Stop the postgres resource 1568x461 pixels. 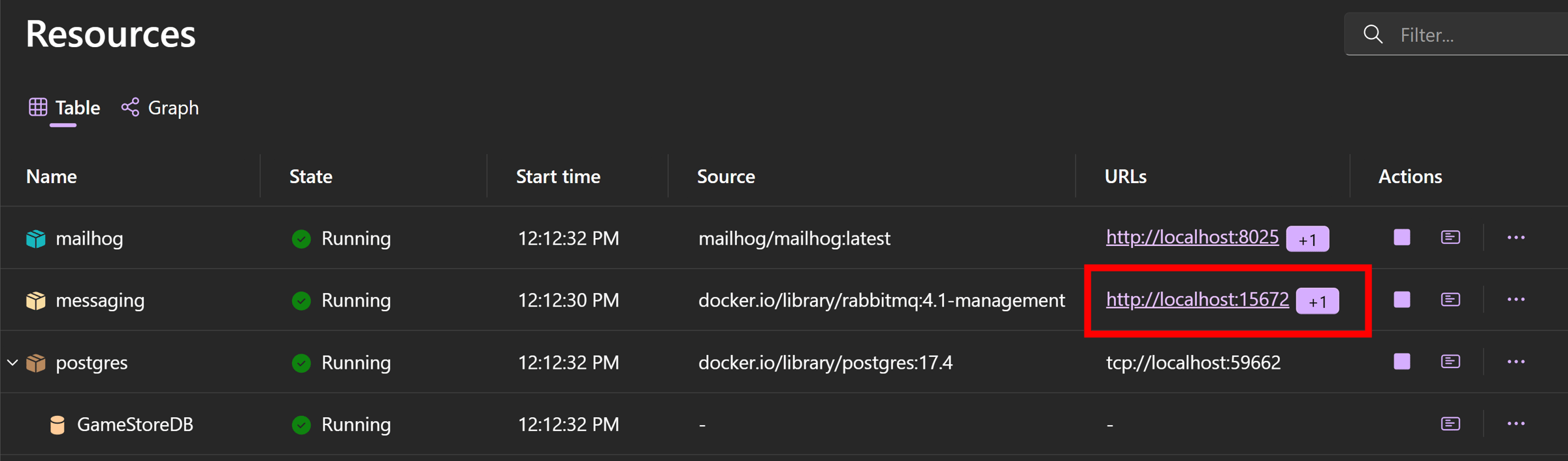(x=1401, y=362)
